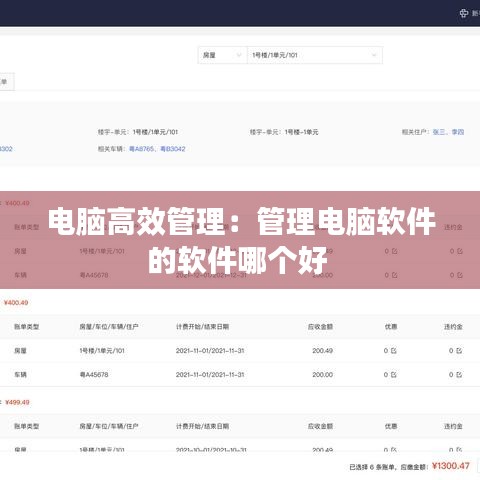Click the chevron of the 1号楼/1单元/101 dropdown
This screenshot has height=480, width=480.
pyautogui.click(x=374, y=55)
